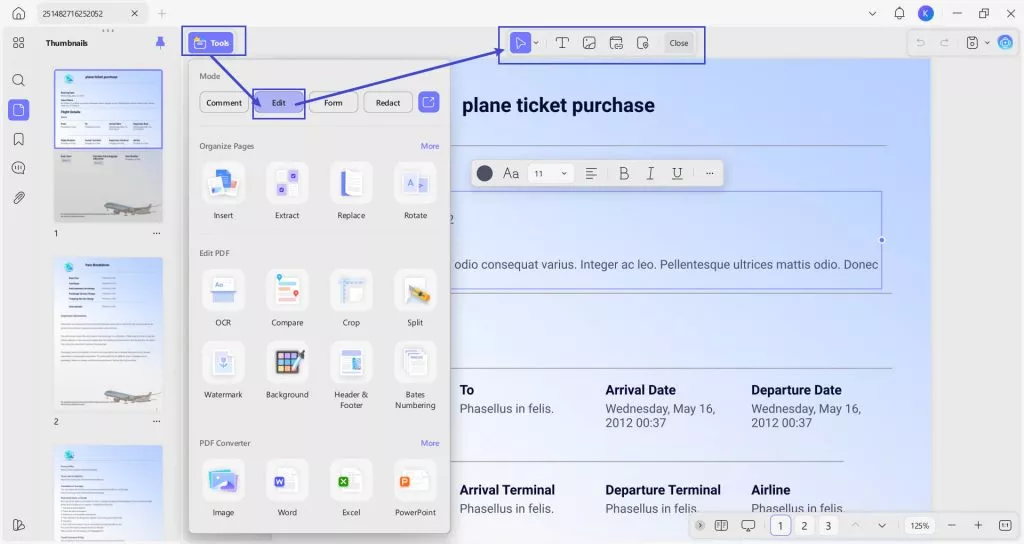This screenshot has width=1024, height=544.
Task: Switch to Comment mode
Action: coord(224,103)
